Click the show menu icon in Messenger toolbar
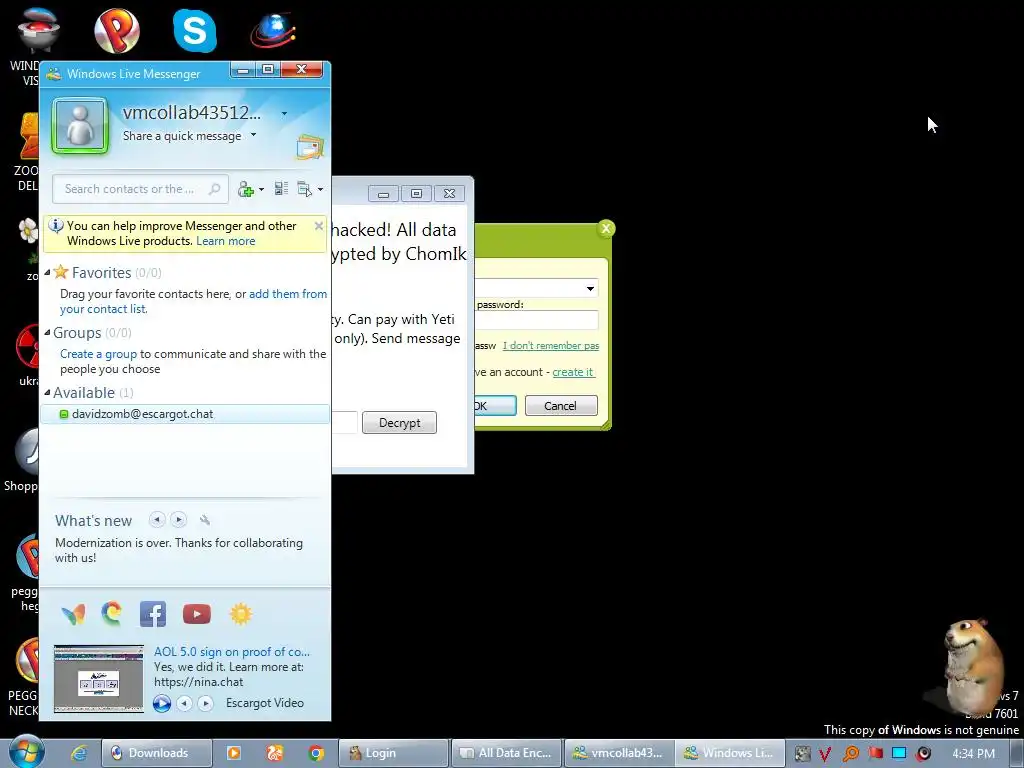 pyautogui.click(x=304, y=189)
